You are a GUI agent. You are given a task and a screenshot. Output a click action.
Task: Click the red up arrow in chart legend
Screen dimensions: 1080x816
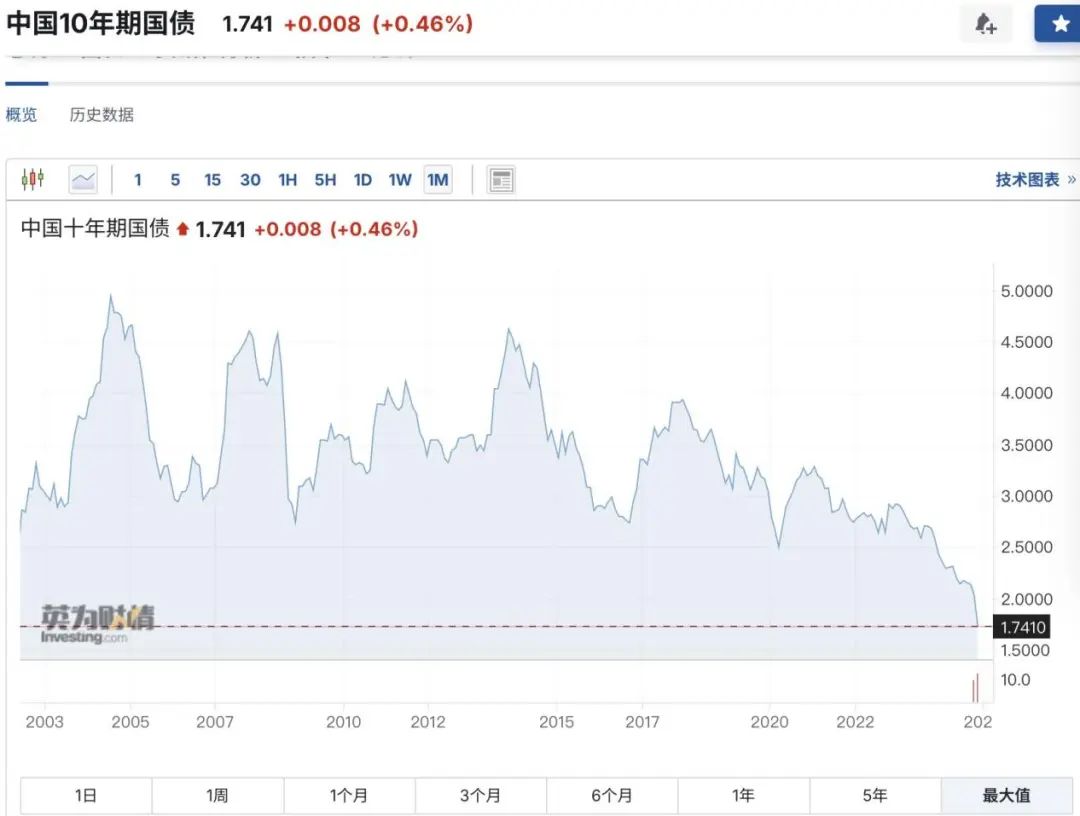click(x=183, y=229)
